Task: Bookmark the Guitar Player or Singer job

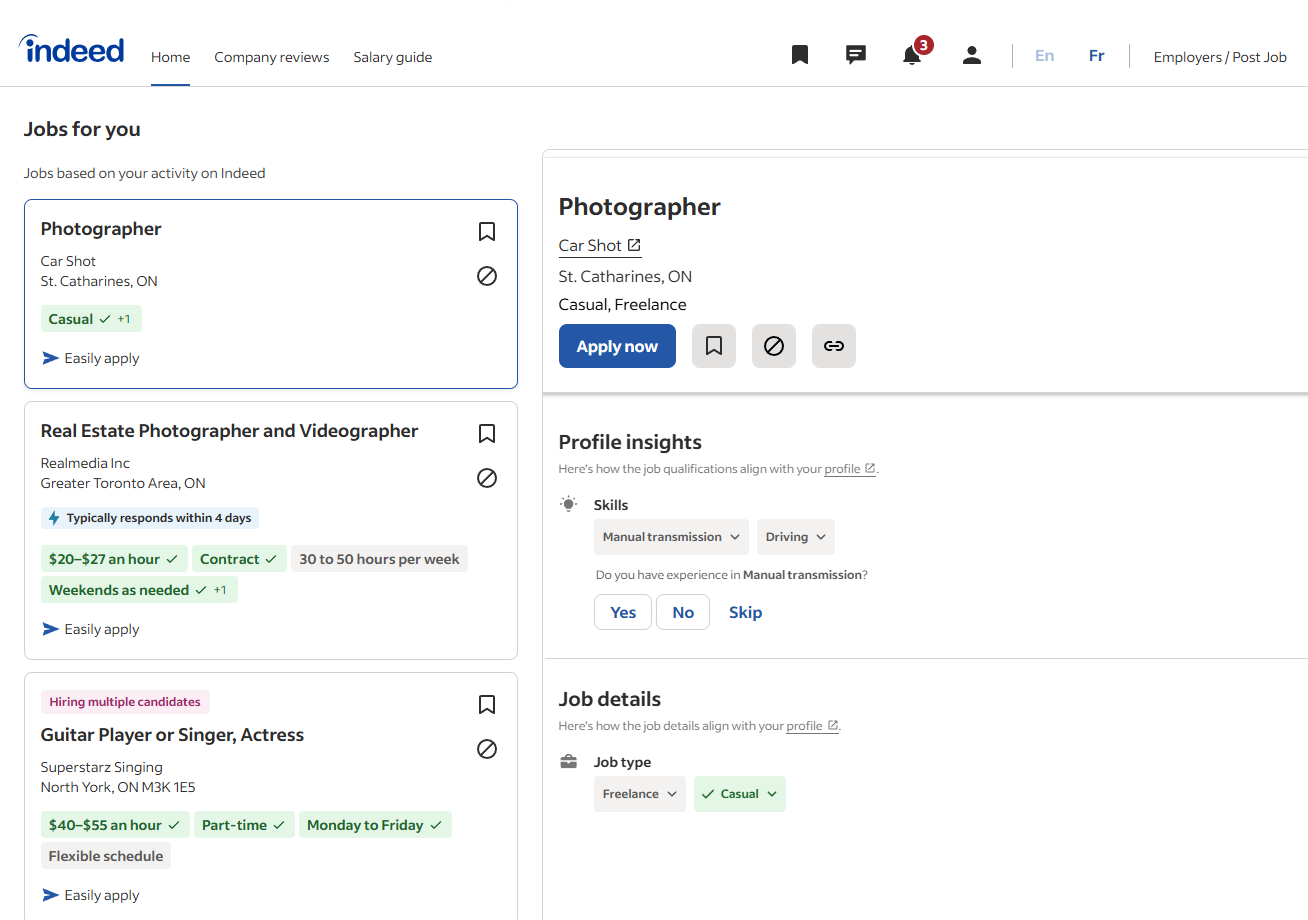Action: [487, 705]
